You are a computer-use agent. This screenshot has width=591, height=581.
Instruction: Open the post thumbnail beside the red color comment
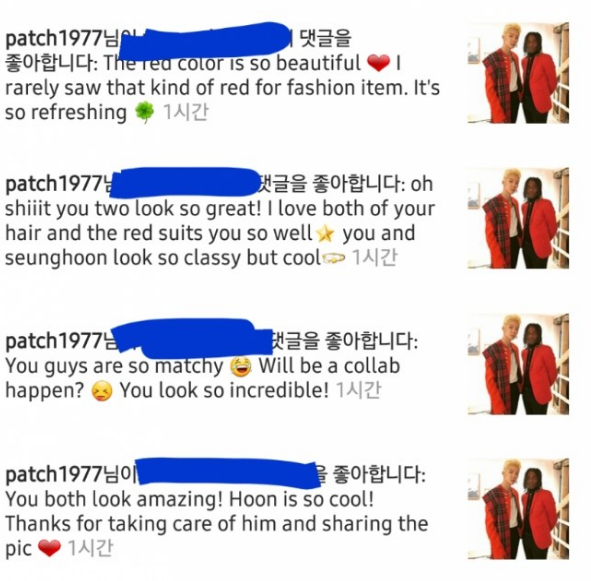[518, 73]
